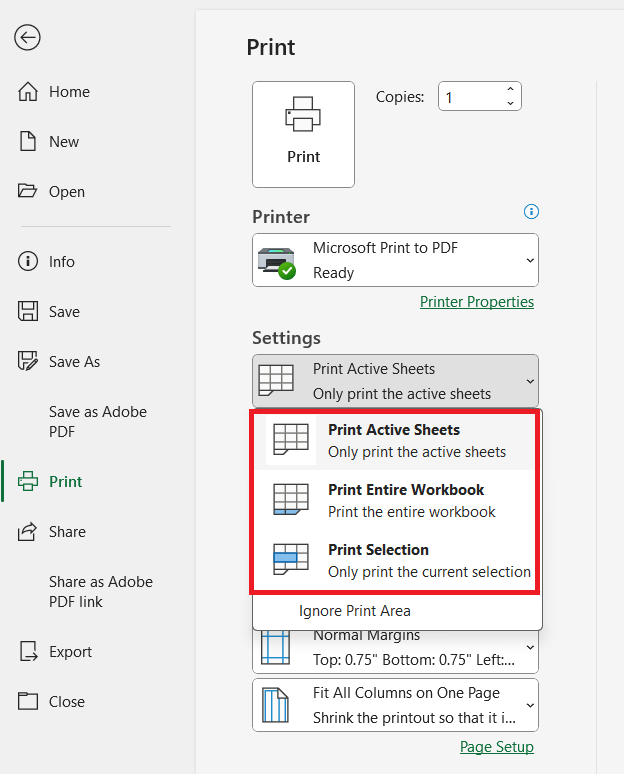Click the Open folder icon in sidebar

point(28,191)
